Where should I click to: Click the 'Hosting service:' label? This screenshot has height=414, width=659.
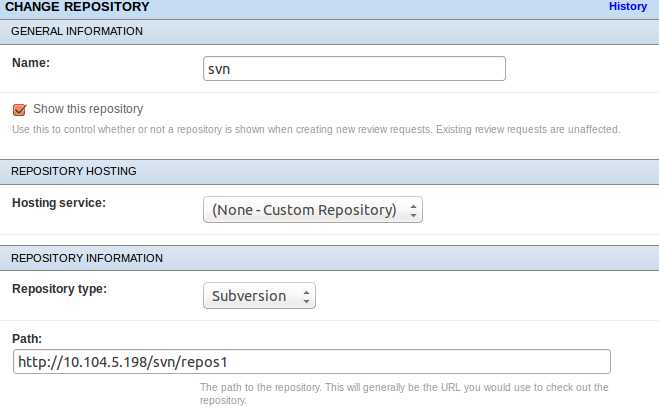[x=58, y=203]
